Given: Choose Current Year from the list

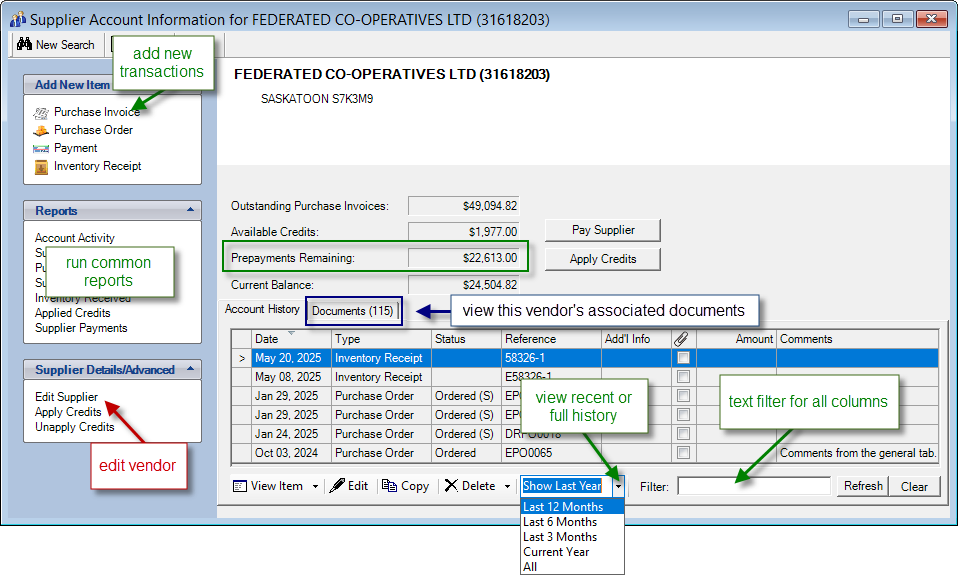Looking at the screenshot, I should 572,552.
